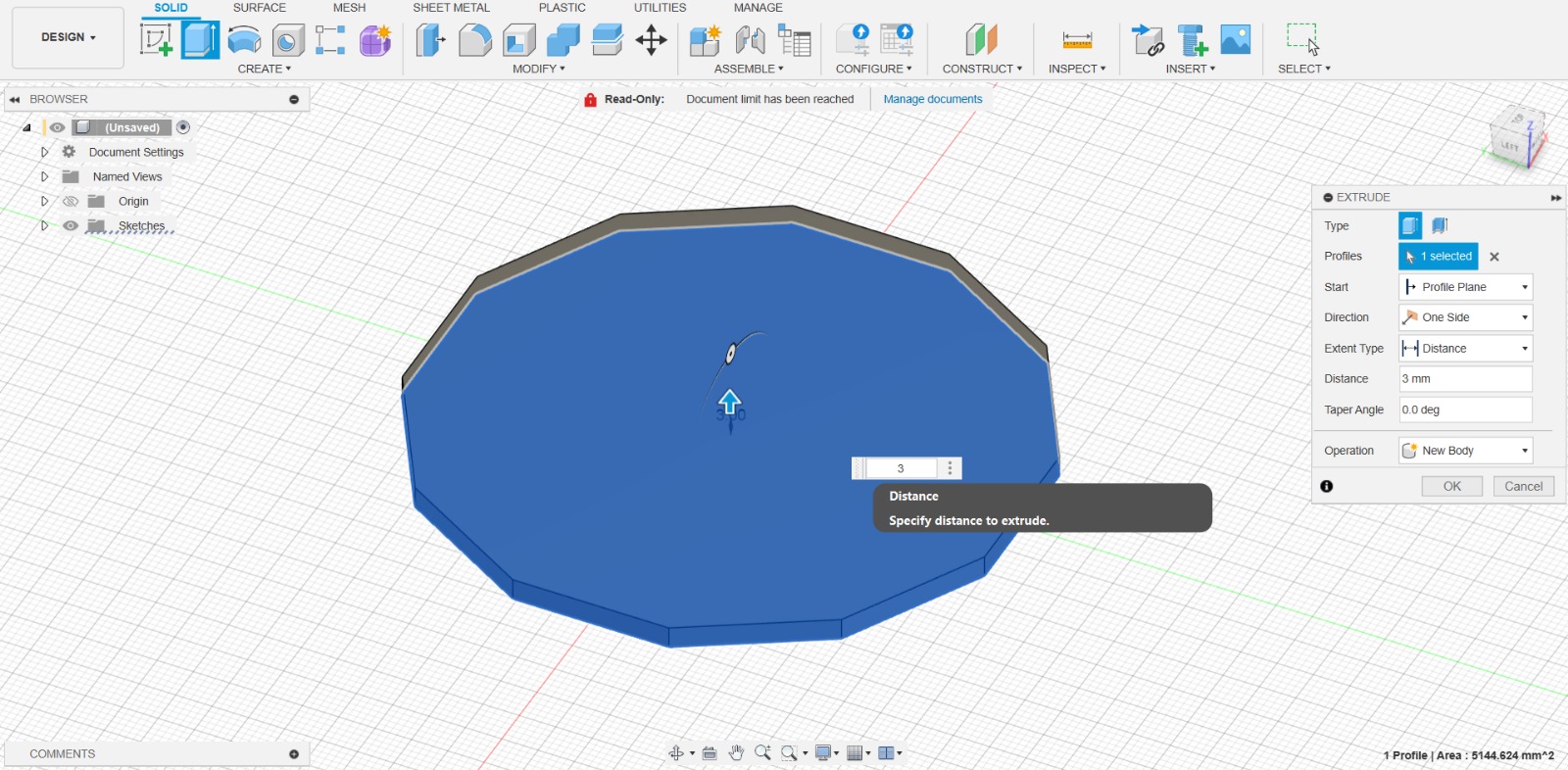Open the Measure inspect tool

[x=1077, y=40]
